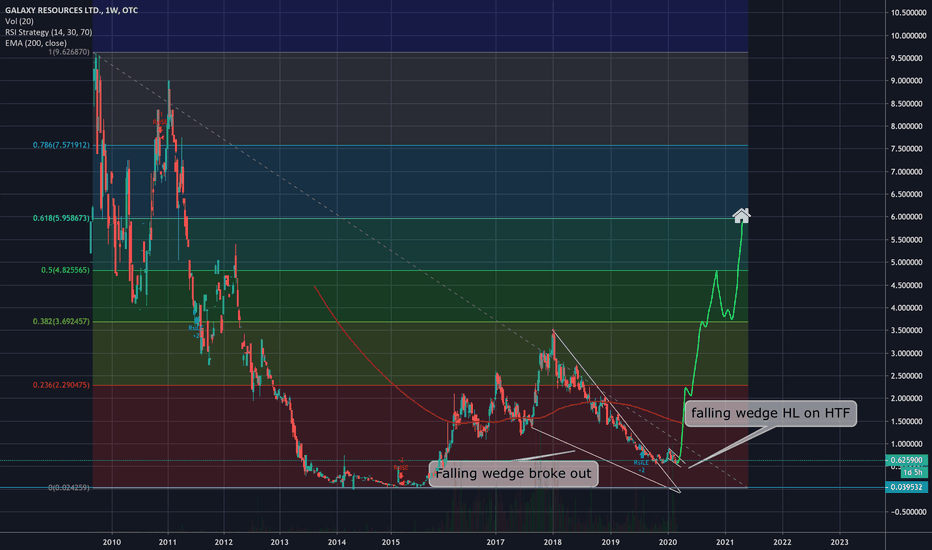Click the 0(0.024259) Fibonacci level label
Viewport: 932px width, 550px height.
(x=69, y=488)
